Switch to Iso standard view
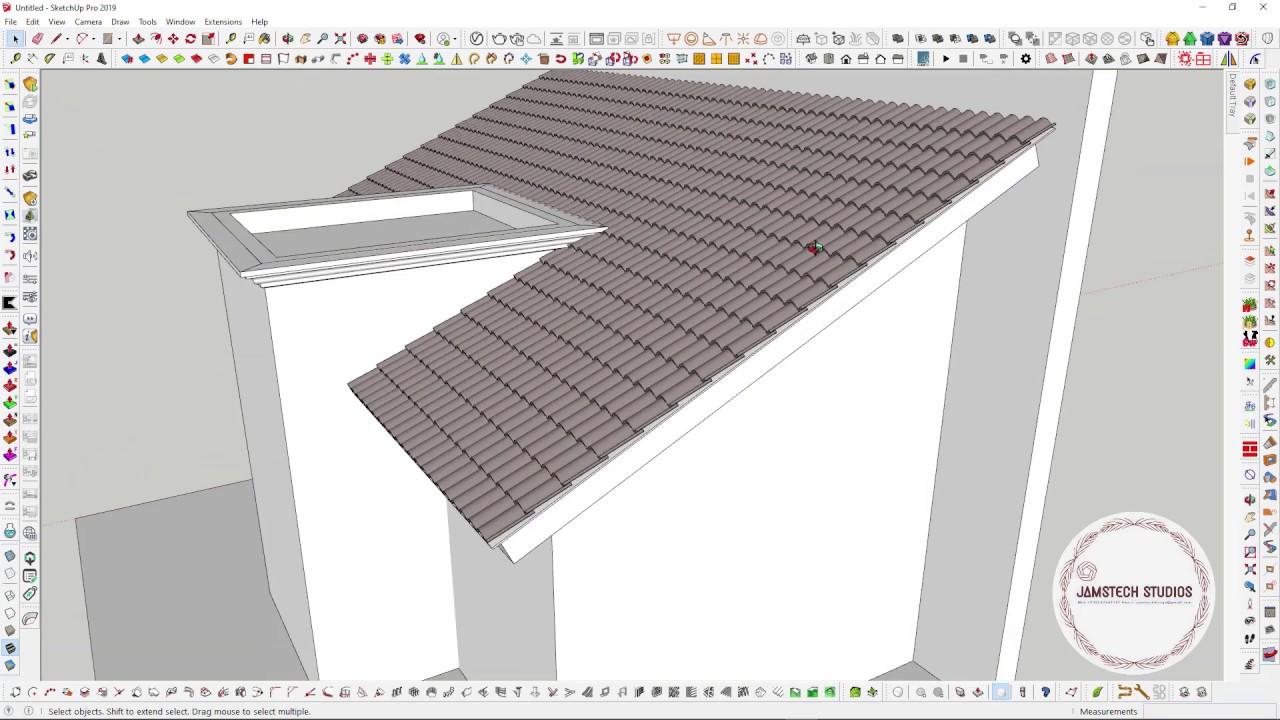Viewport: 1280px width, 720px height. tap(811, 59)
